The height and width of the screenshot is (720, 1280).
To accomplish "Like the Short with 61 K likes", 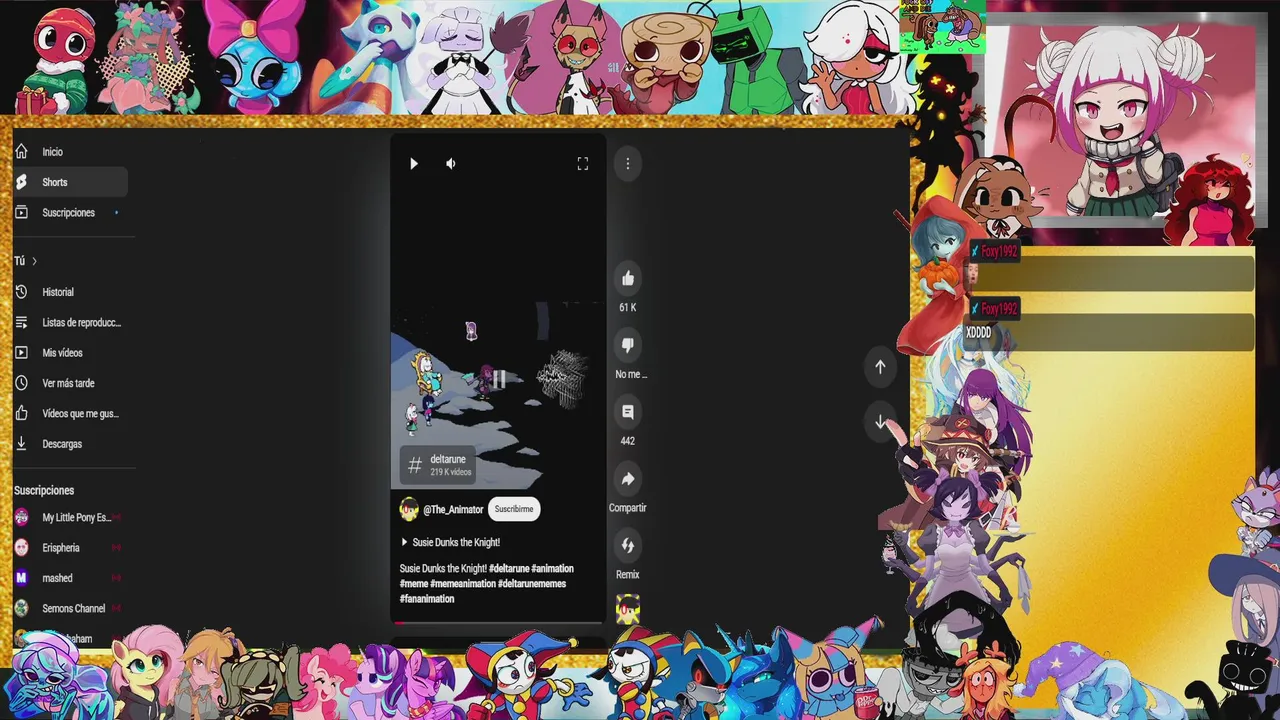I will tap(628, 278).
